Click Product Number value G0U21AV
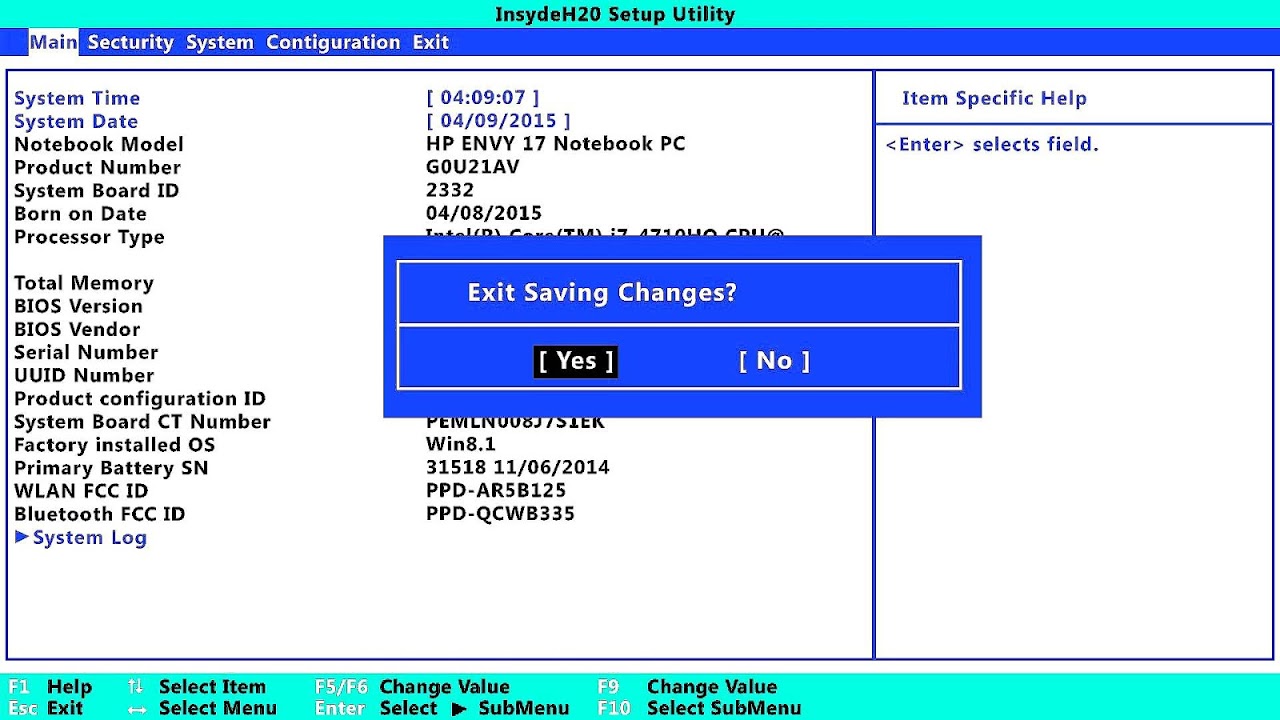 click(x=473, y=167)
